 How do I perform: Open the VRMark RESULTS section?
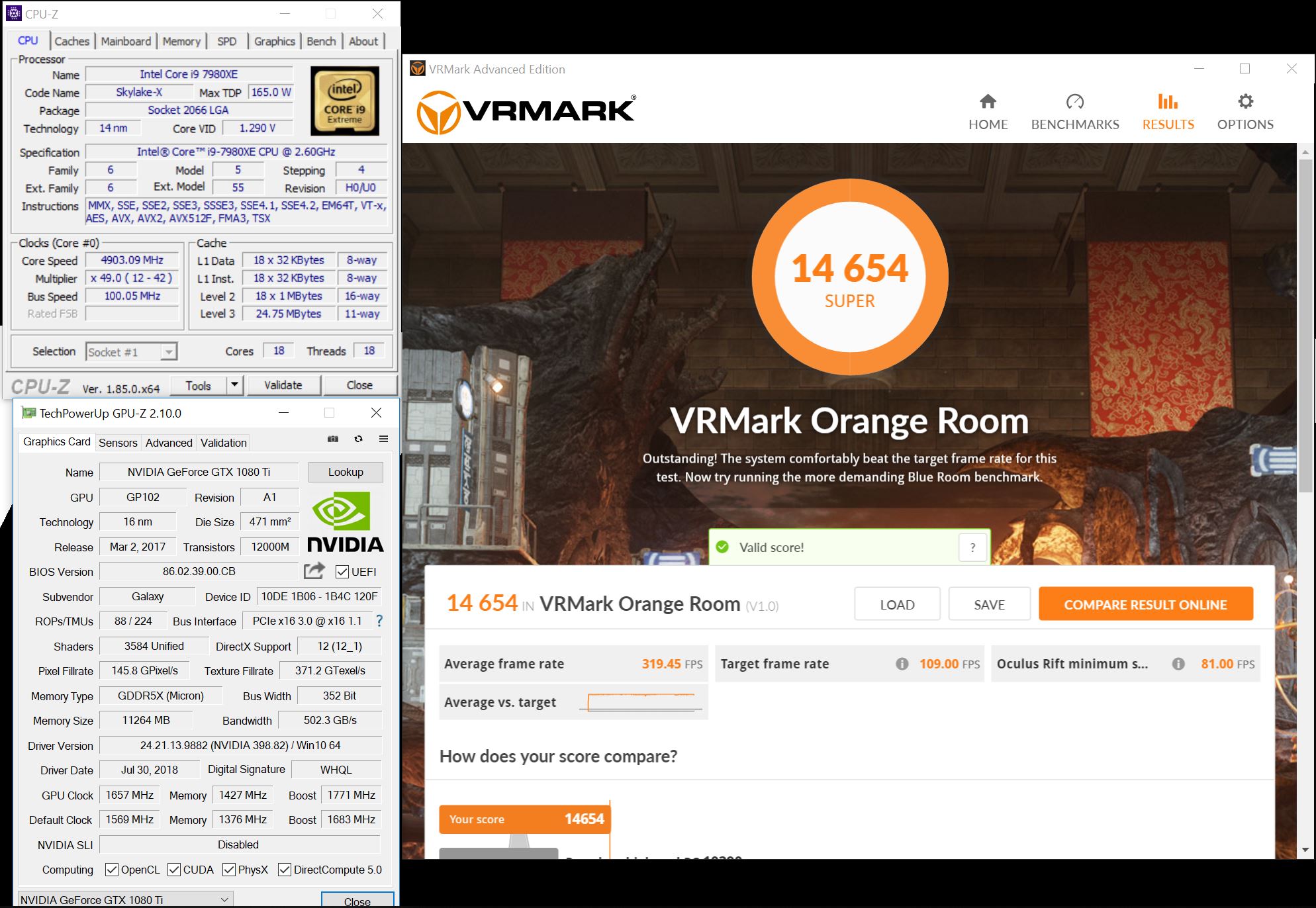(x=1168, y=113)
